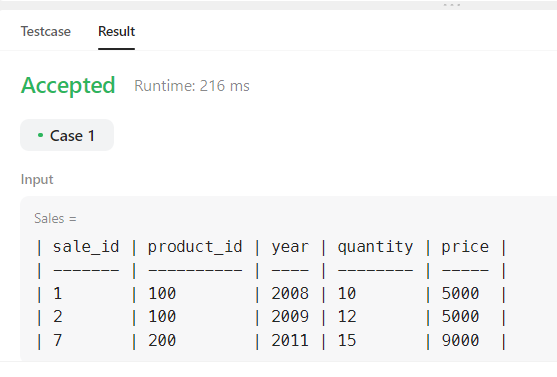Screen dimensions: 557x377
Task: Switch to the Testcase tab
Action: pyautogui.click(x=45, y=31)
